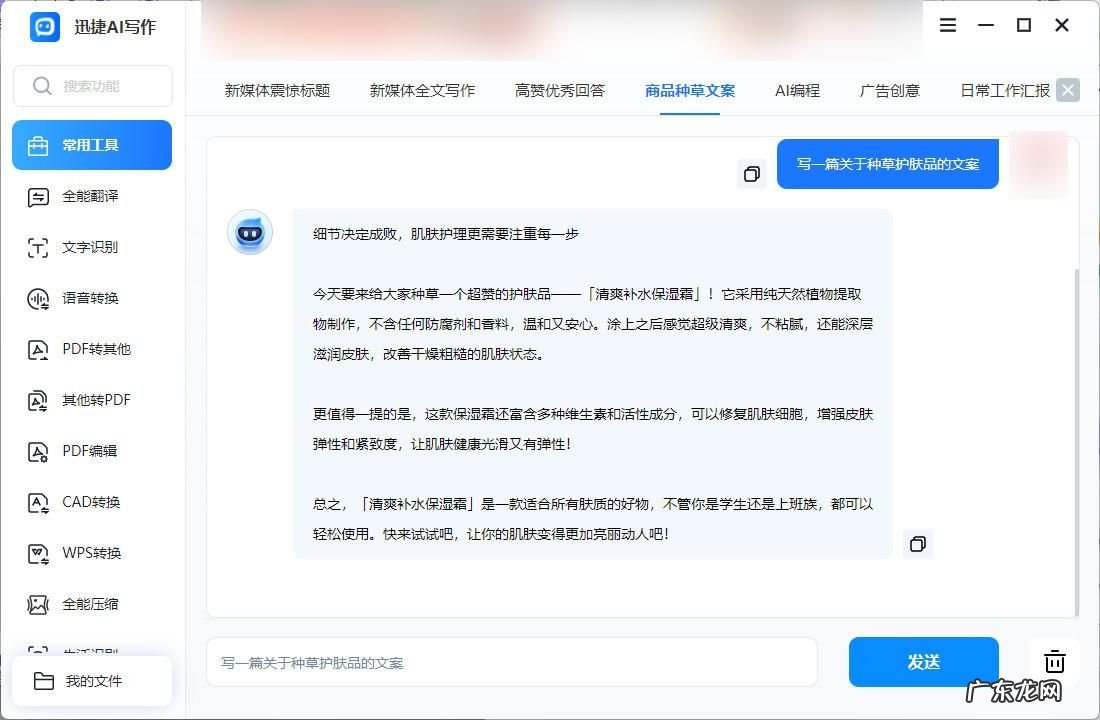Switch to 新媒体震惊标题 tab
Screen dimensions: 1100x720
[x=277, y=90]
